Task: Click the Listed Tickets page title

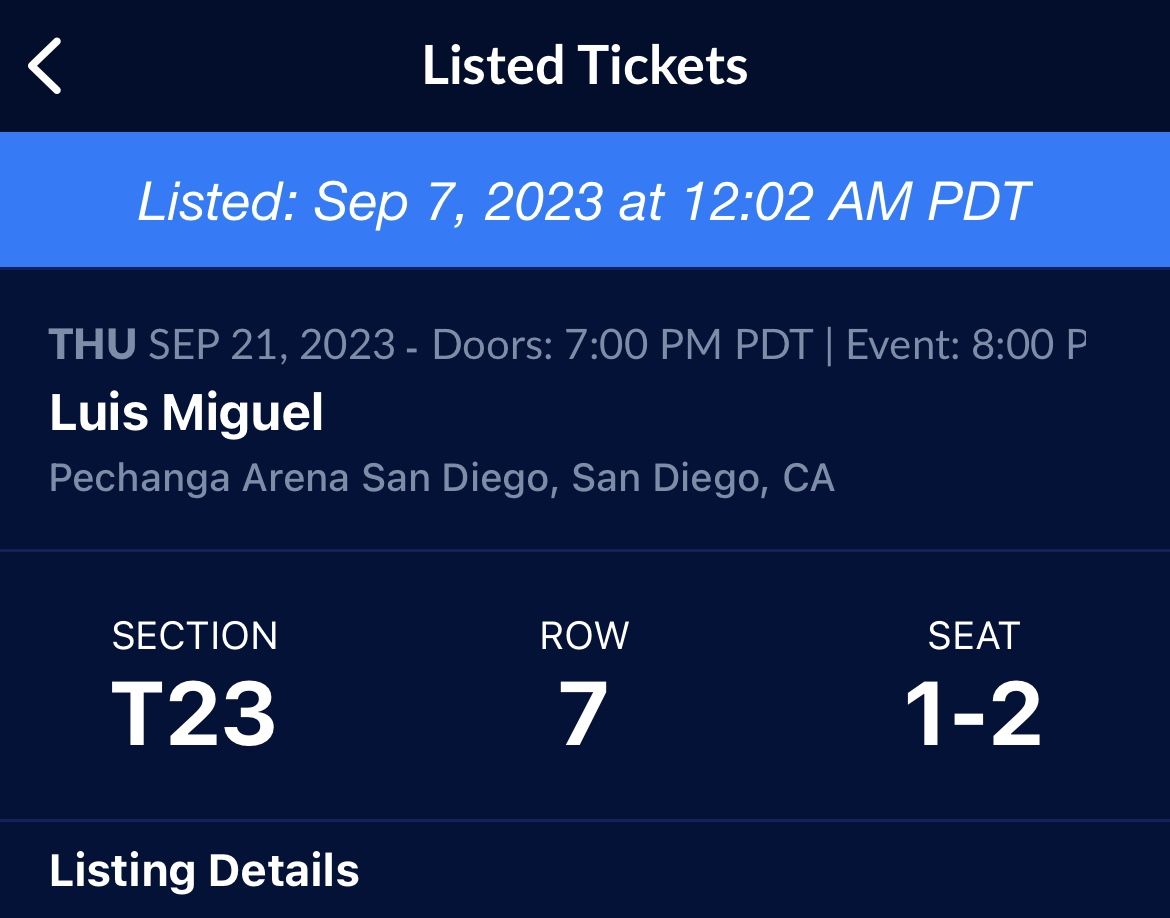Action: (585, 66)
